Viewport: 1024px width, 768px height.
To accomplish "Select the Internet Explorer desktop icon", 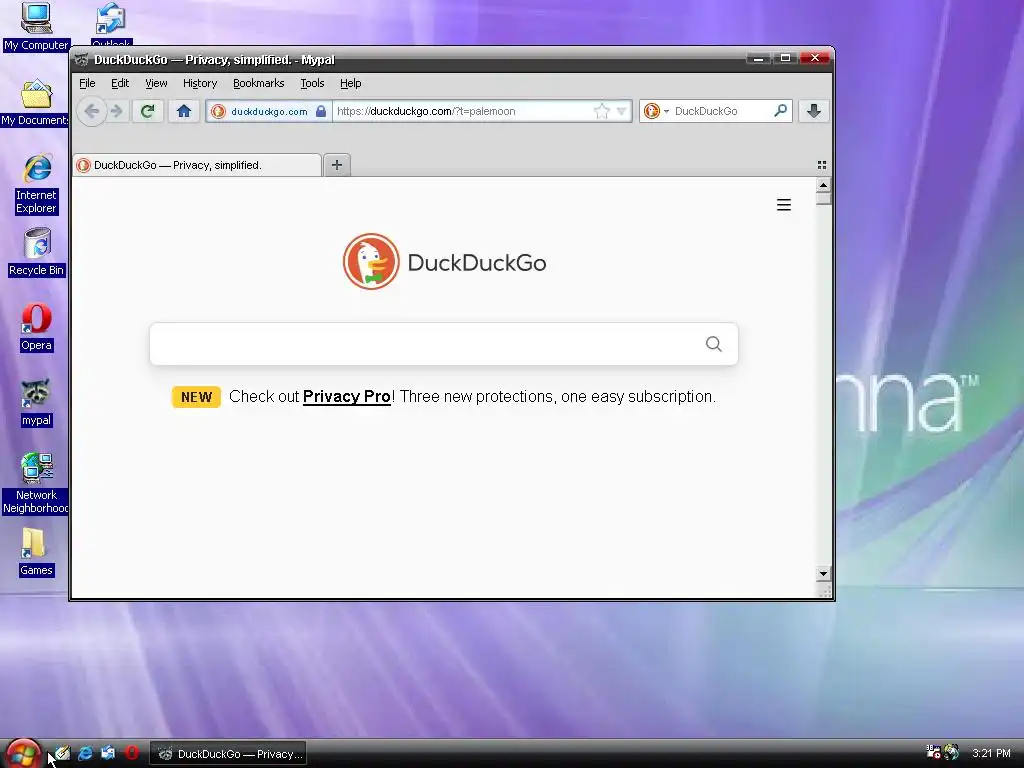I will pos(37,184).
